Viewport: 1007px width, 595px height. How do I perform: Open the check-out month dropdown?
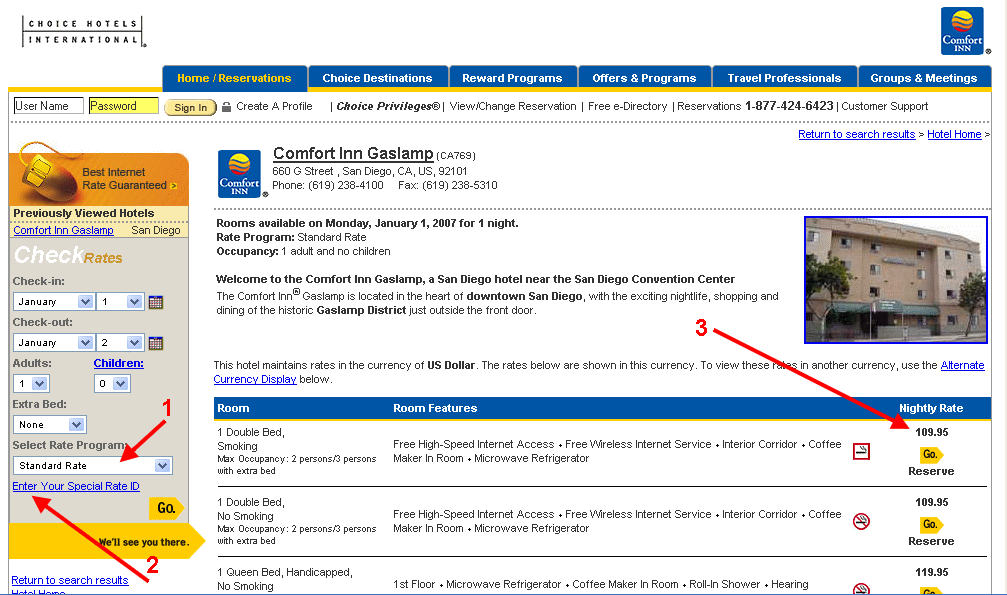(x=53, y=342)
